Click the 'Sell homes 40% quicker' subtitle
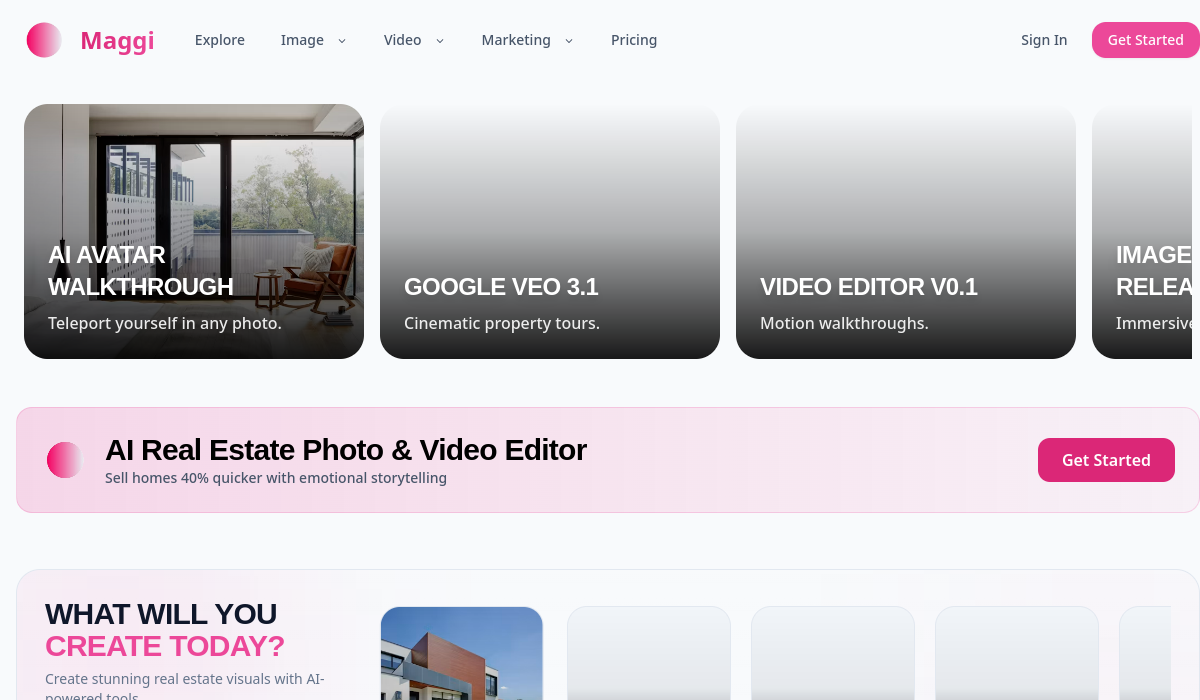This screenshot has height=700, width=1200. [x=276, y=478]
